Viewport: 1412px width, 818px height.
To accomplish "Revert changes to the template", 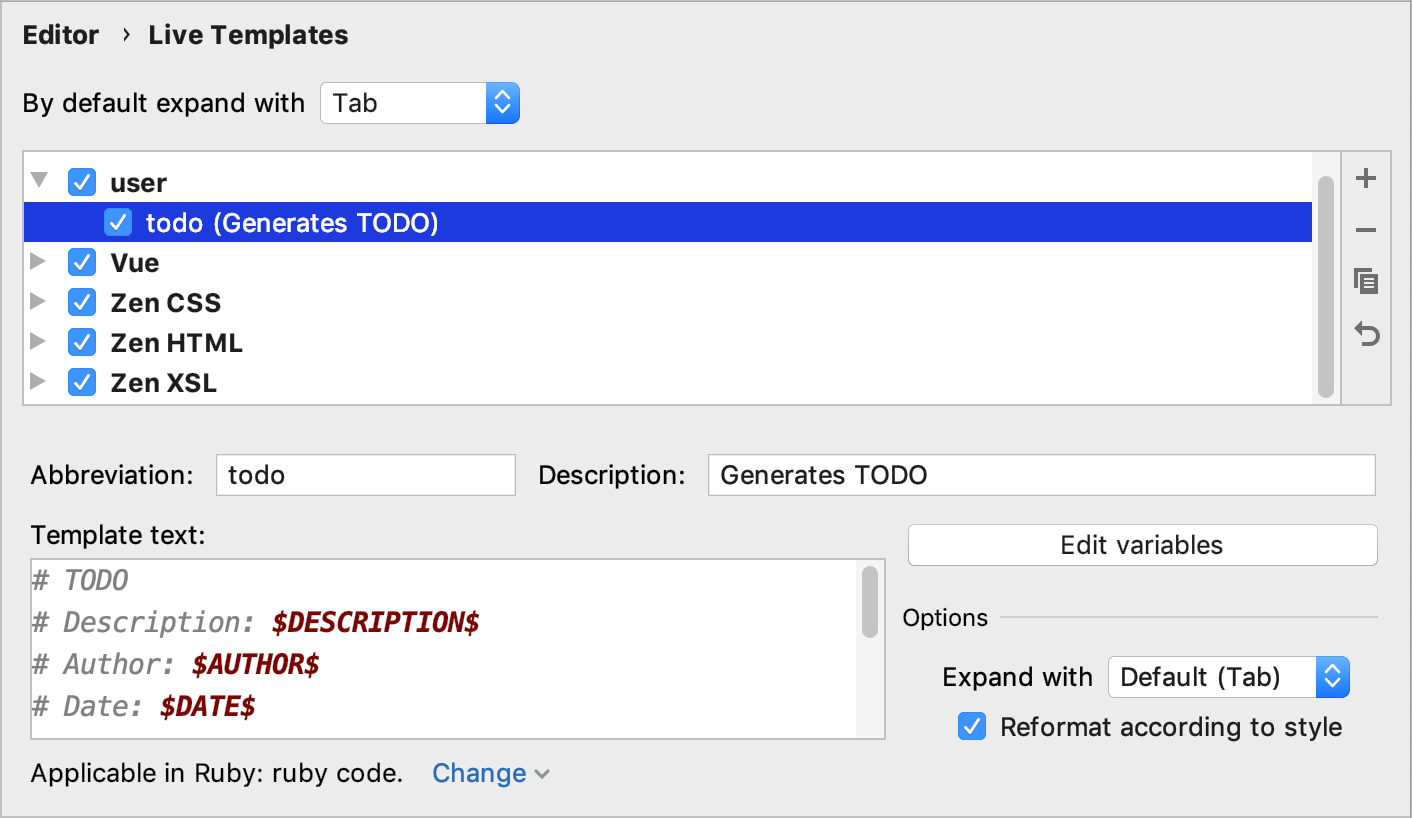I will (1365, 333).
